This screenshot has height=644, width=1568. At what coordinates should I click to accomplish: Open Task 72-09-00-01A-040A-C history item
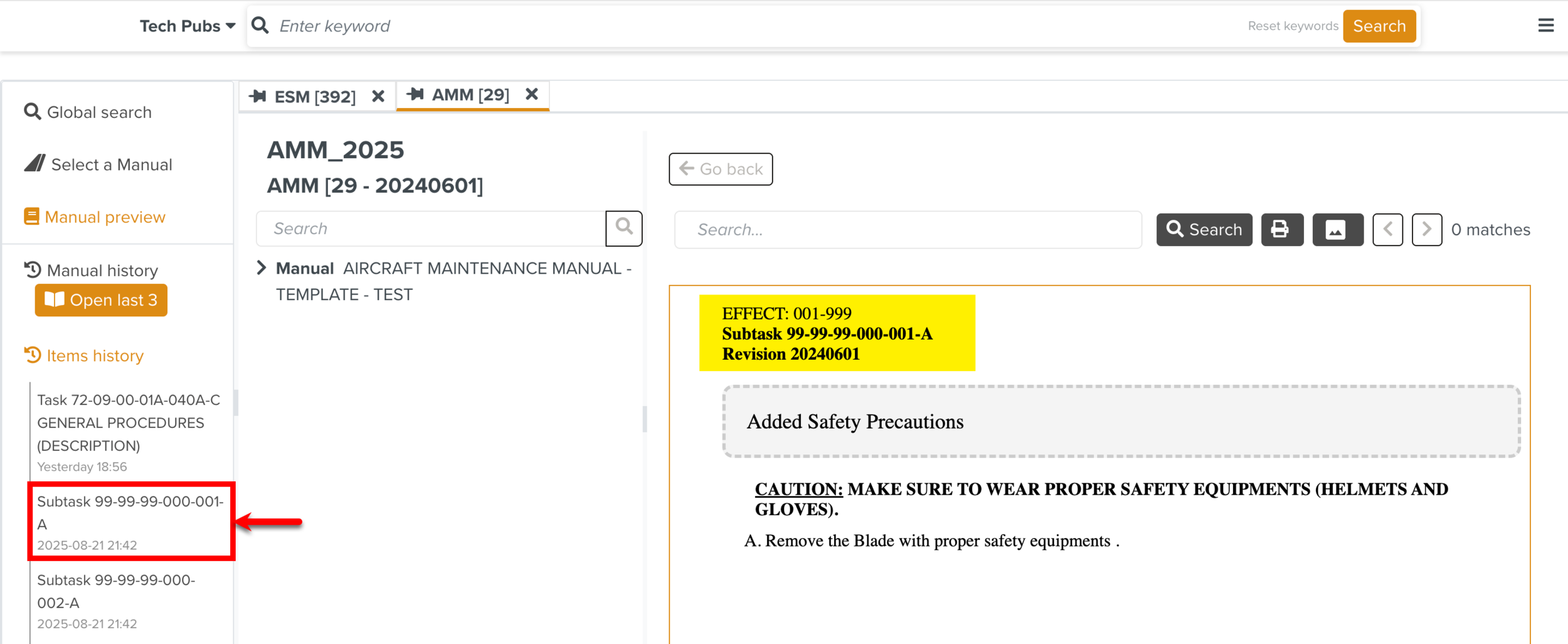pos(130,432)
